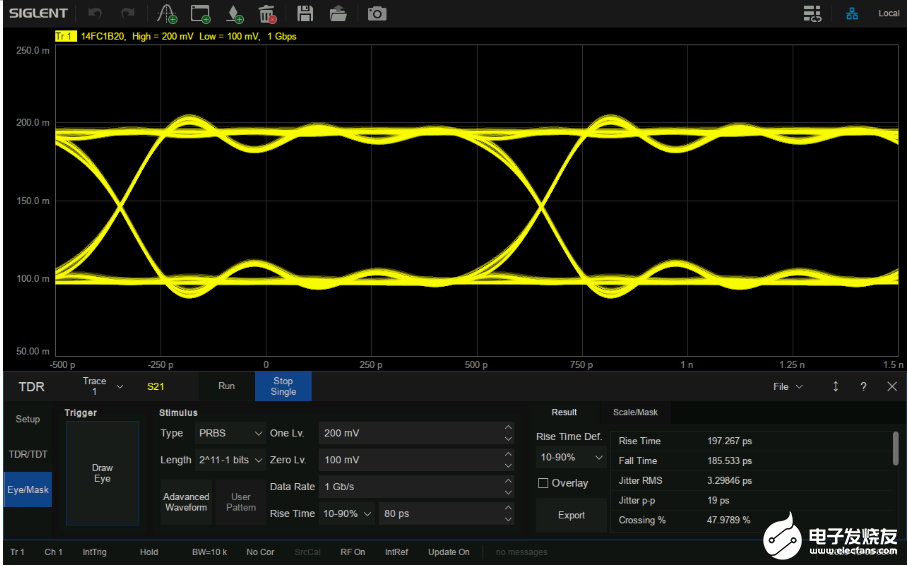Increase One Lv. with the up arrow
This screenshot has height=566, width=908.
508,428
